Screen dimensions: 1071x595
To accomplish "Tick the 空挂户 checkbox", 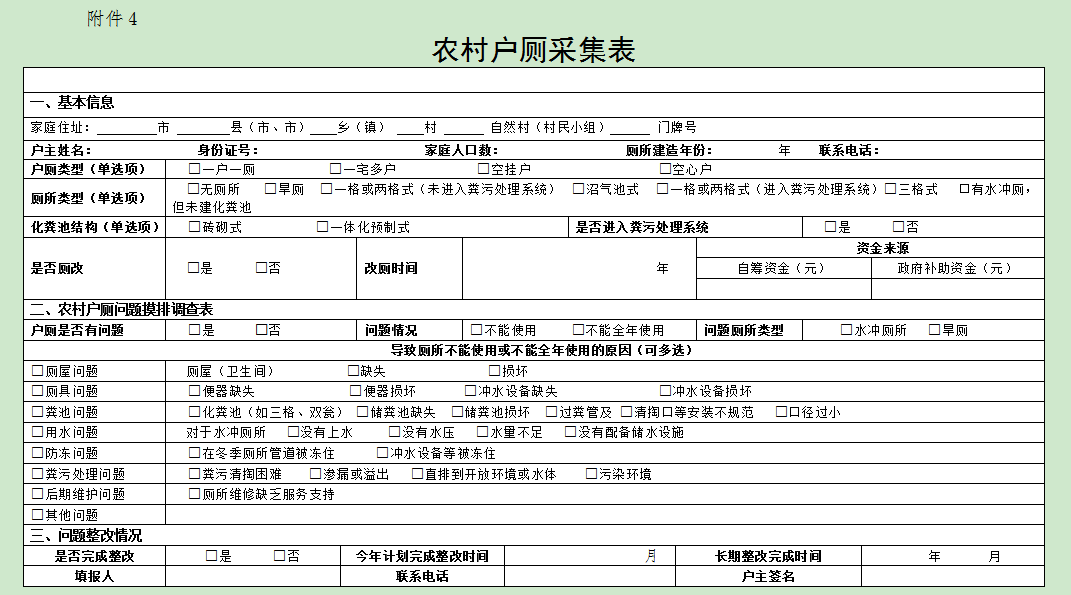I will (483, 170).
